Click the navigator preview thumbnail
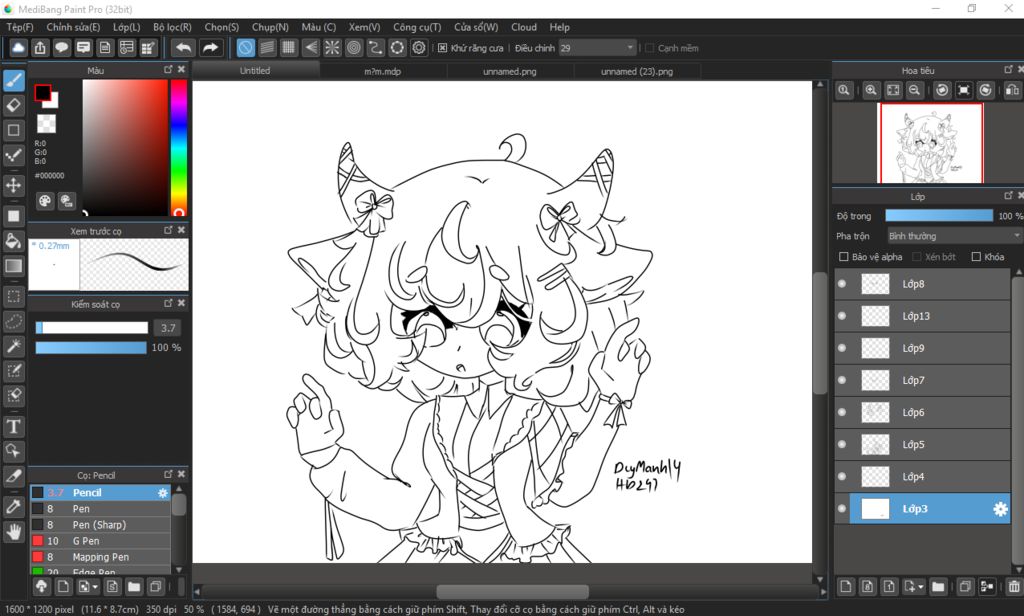This screenshot has height=616, width=1024. [932, 143]
